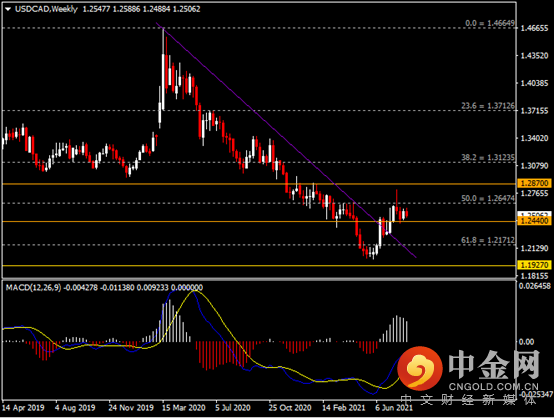Click the 50.0 = 1.26474 Fibonacci label
Screen dimensions: 554x418
(488, 198)
